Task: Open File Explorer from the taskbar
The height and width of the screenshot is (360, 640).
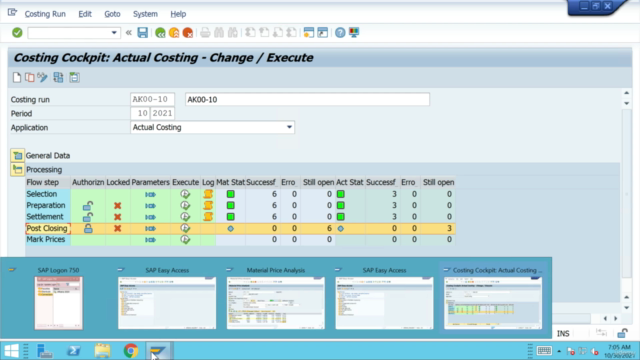Action: tap(102, 351)
